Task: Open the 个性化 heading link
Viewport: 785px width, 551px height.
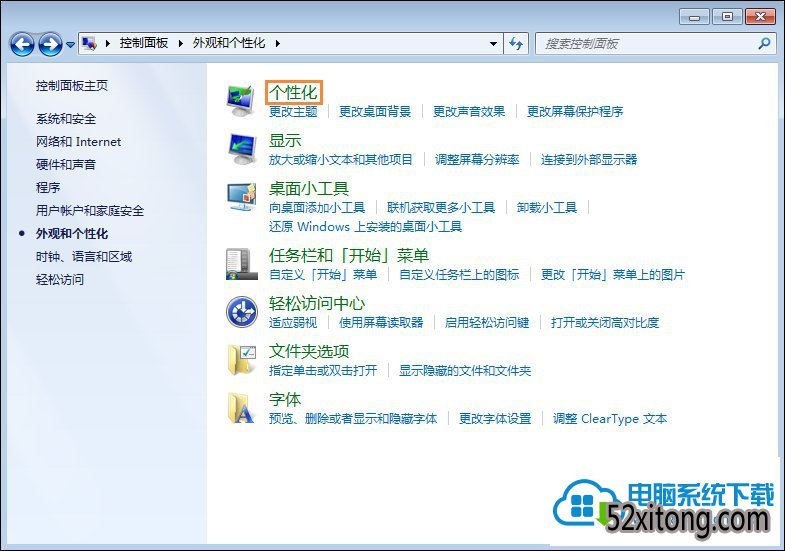Action: (x=293, y=93)
